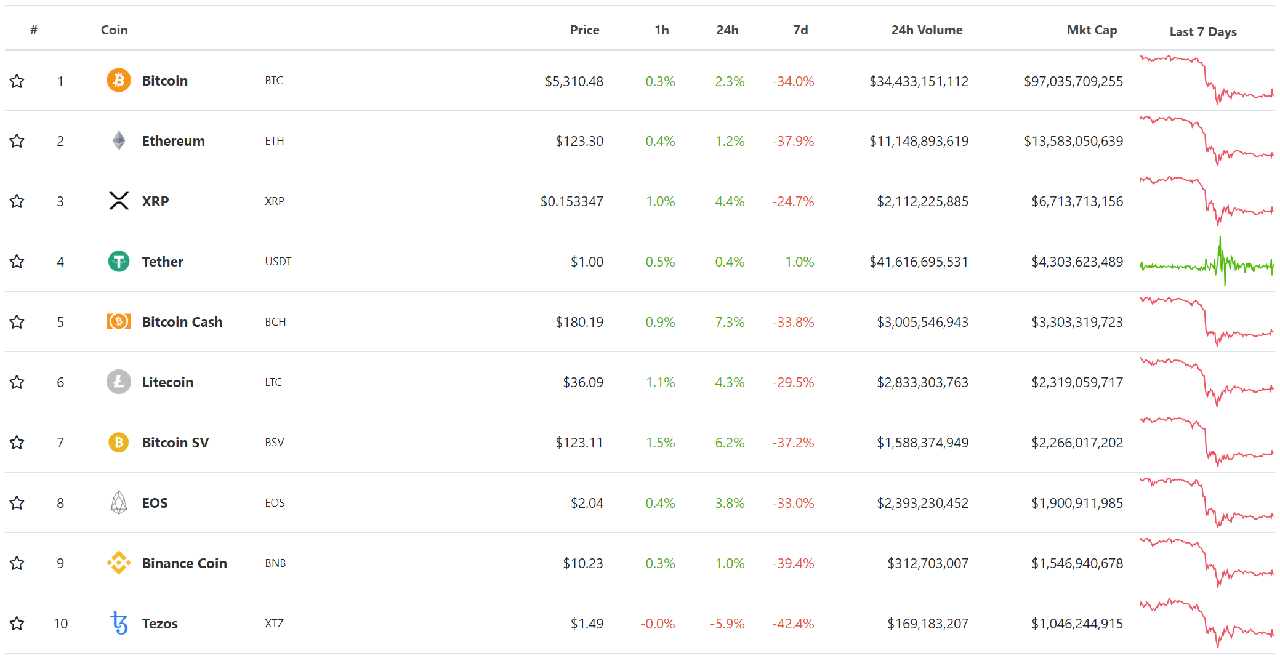Sort by the # rank column
Screen dimensions: 1280x658
click(34, 30)
